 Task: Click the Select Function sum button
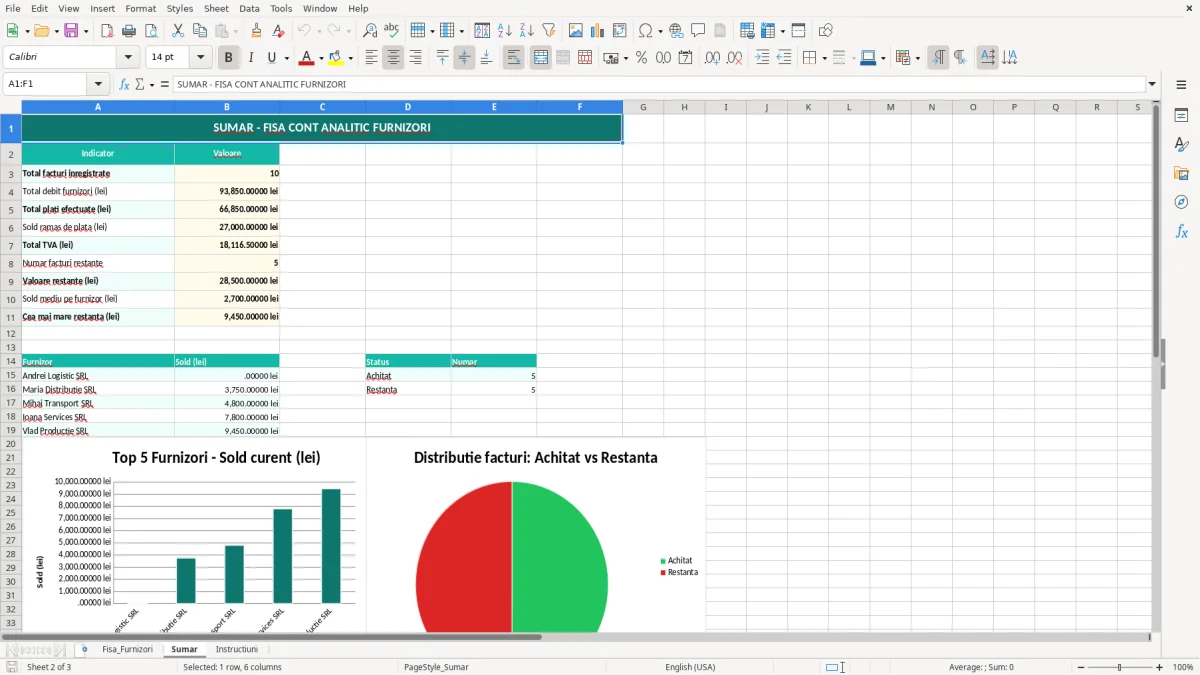[140, 84]
